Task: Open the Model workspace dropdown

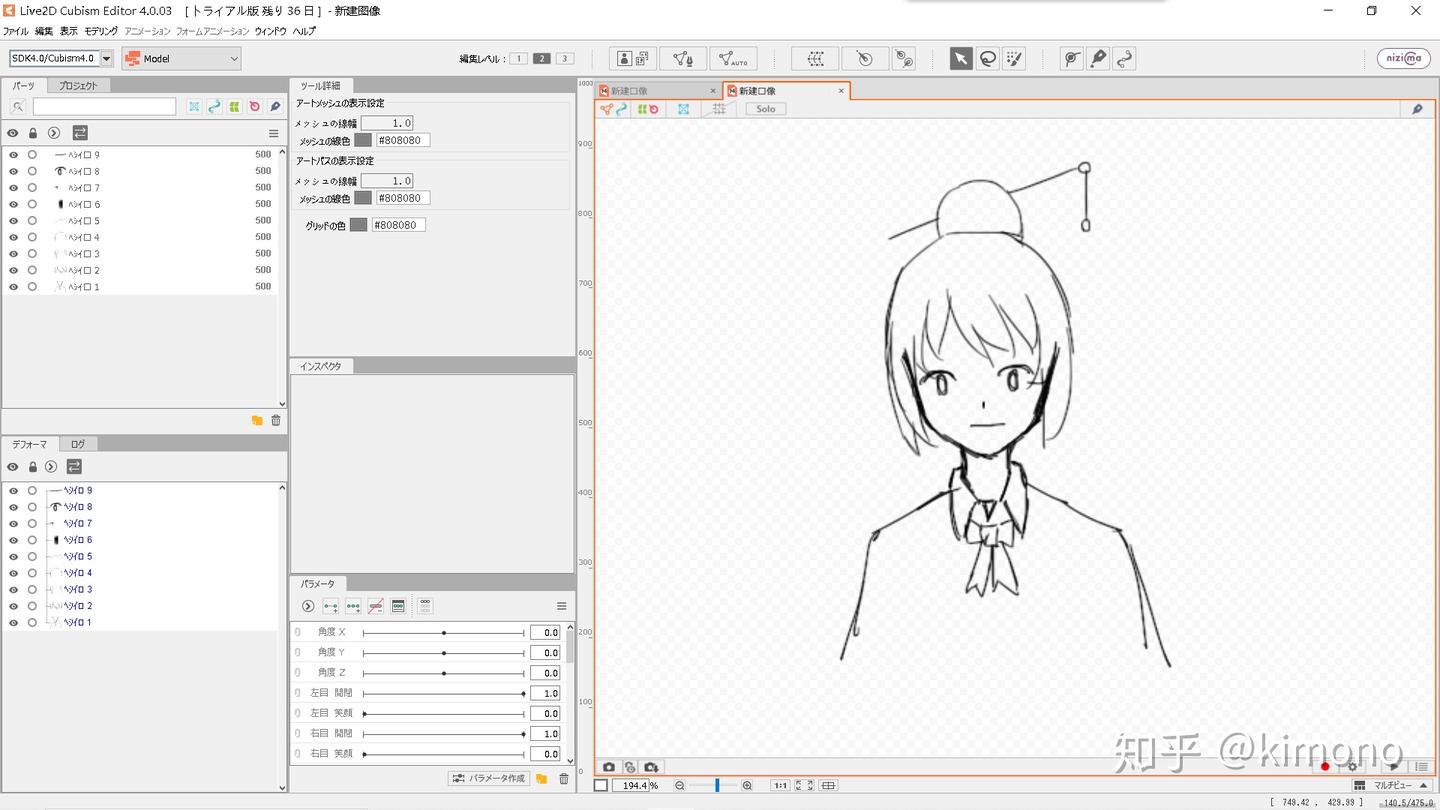Action: pyautogui.click(x=181, y=59)
